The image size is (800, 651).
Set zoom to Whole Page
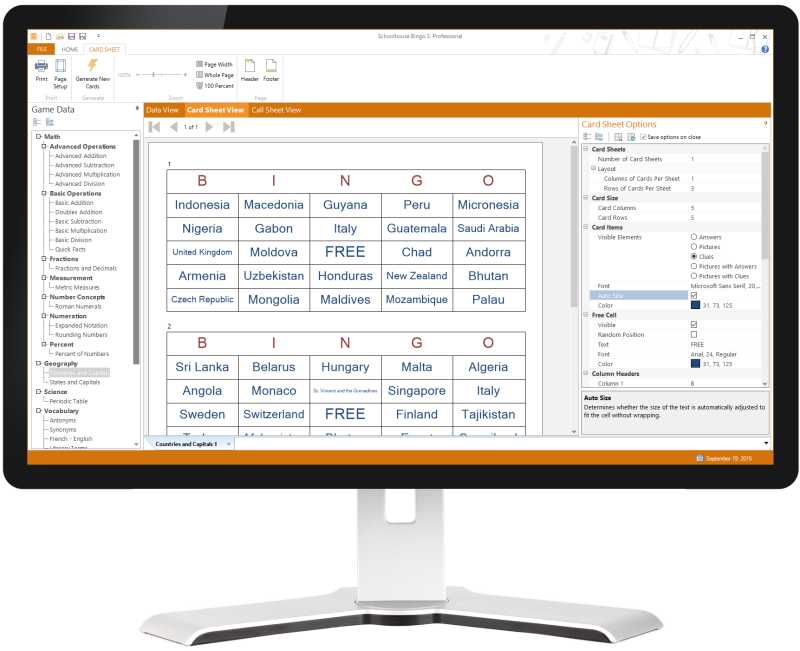pyautogui.click(x=215, y=75)
